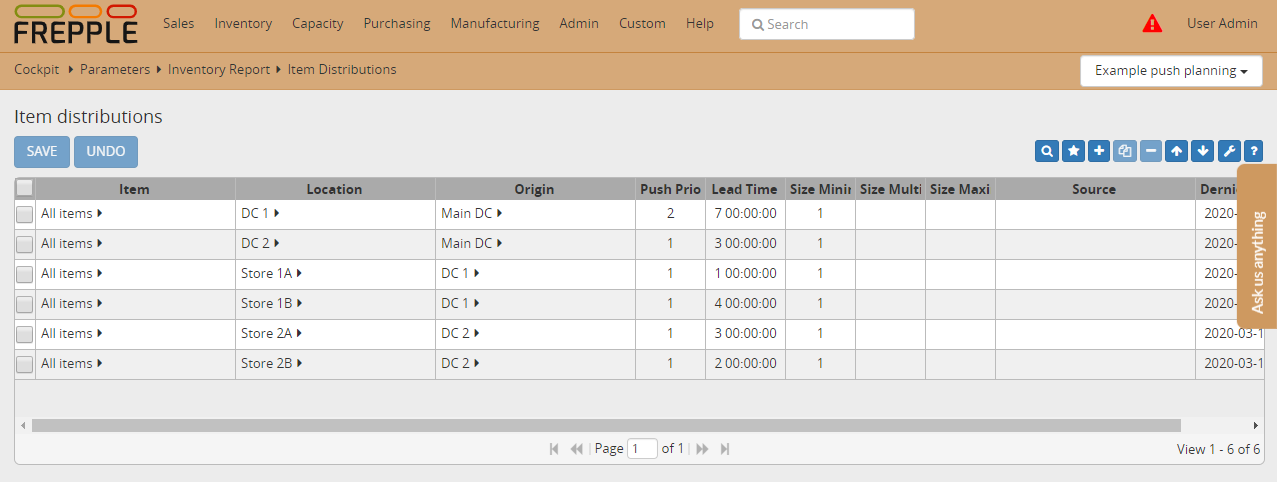Open grid customization with the wrench icon
This screenshot has width=1277, height=482.
click(x=1229, y=151)
